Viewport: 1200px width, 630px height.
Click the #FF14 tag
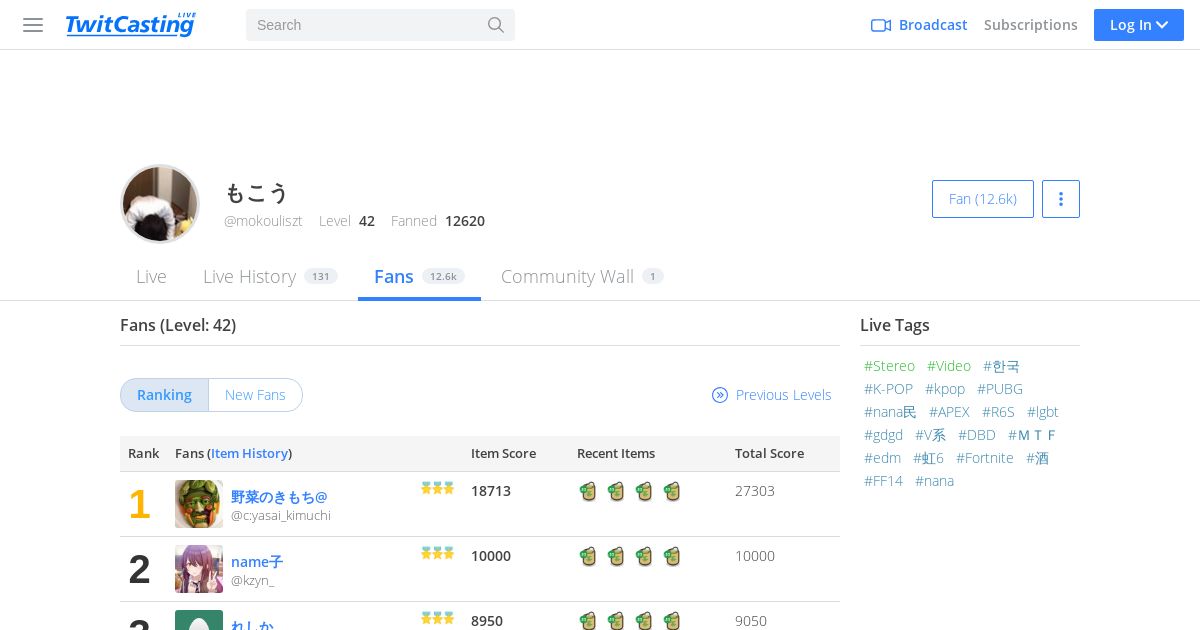(883, 481)
